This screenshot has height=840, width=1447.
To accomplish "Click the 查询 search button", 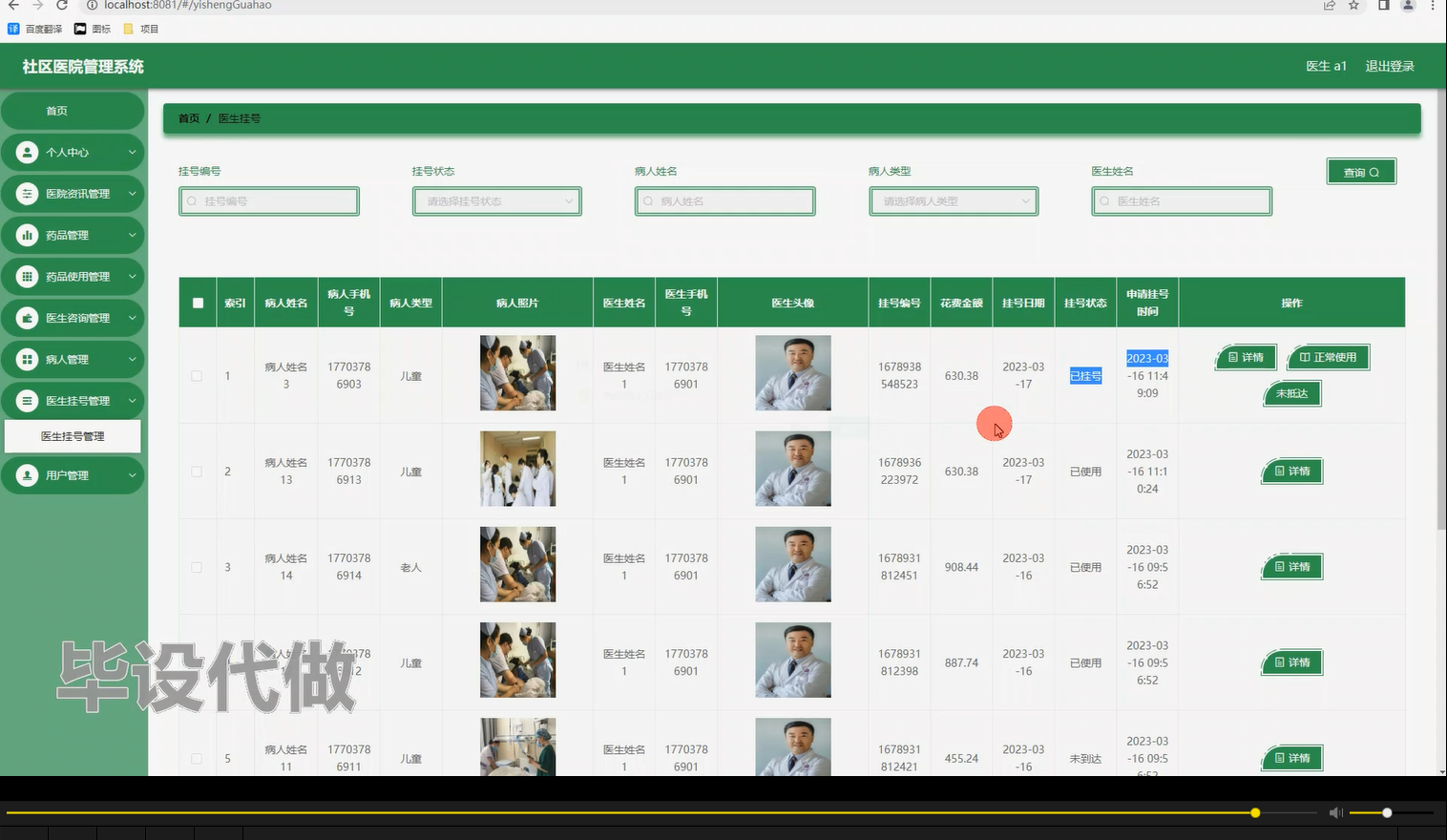I will (1361, 172).
